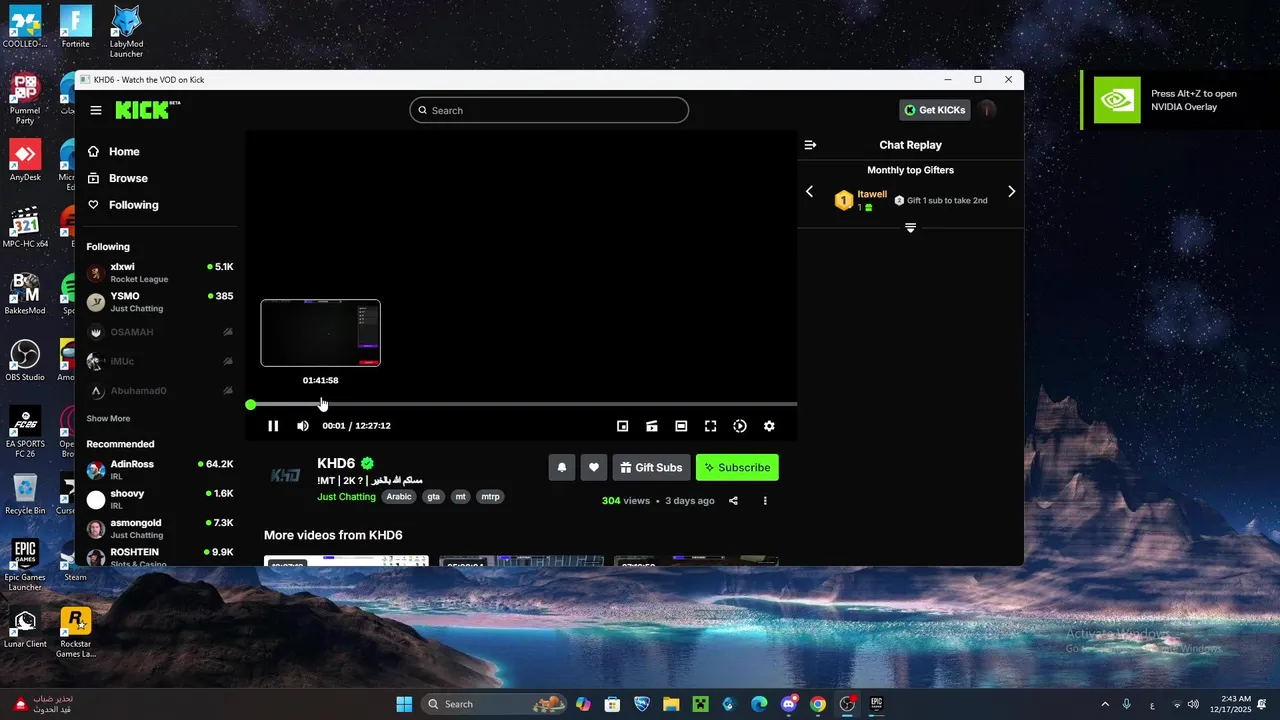
Task: Click top gifter Itawell
Action: [x=872, y=194]
